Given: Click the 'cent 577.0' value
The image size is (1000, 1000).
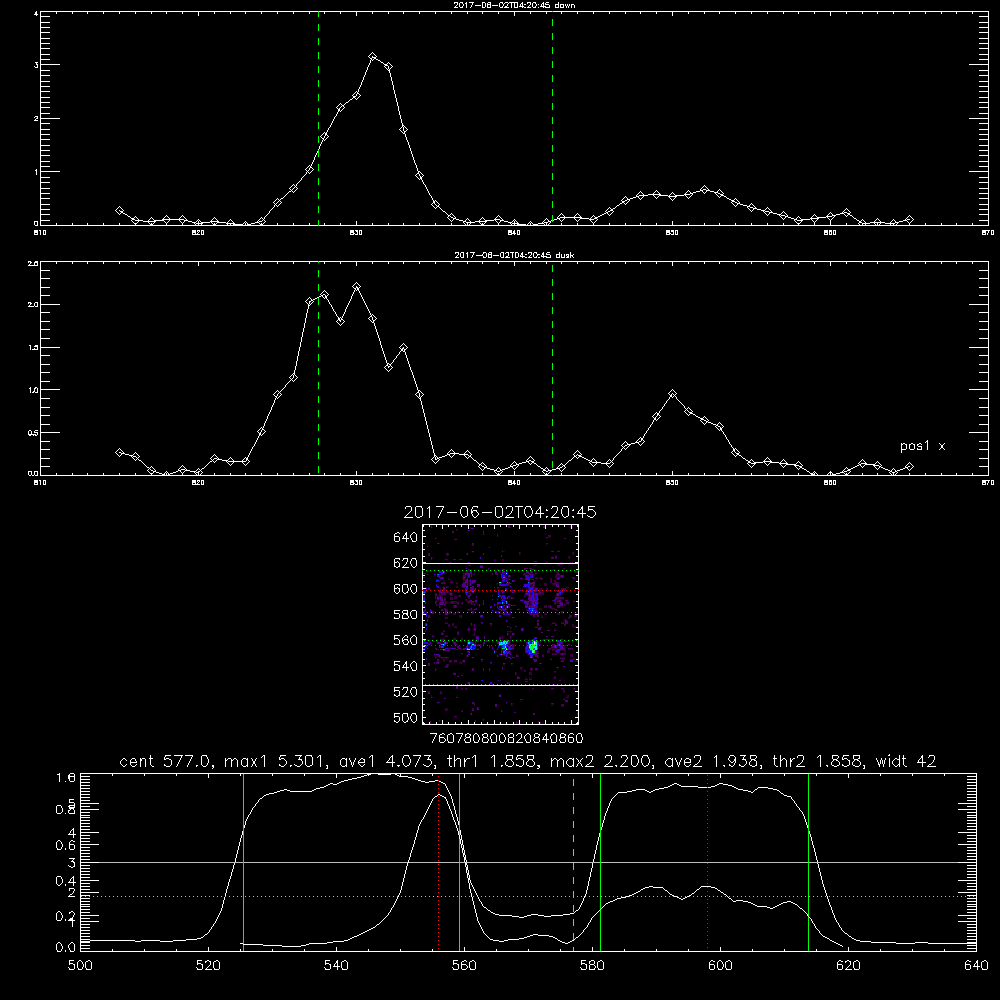Looking at the screenshot, I should (168, 761).
